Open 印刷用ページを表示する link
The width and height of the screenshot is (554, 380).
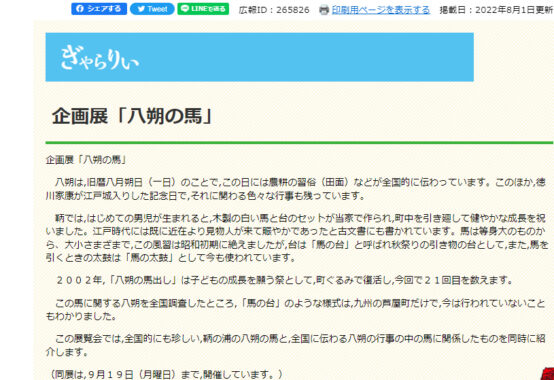tap(381, 10)
